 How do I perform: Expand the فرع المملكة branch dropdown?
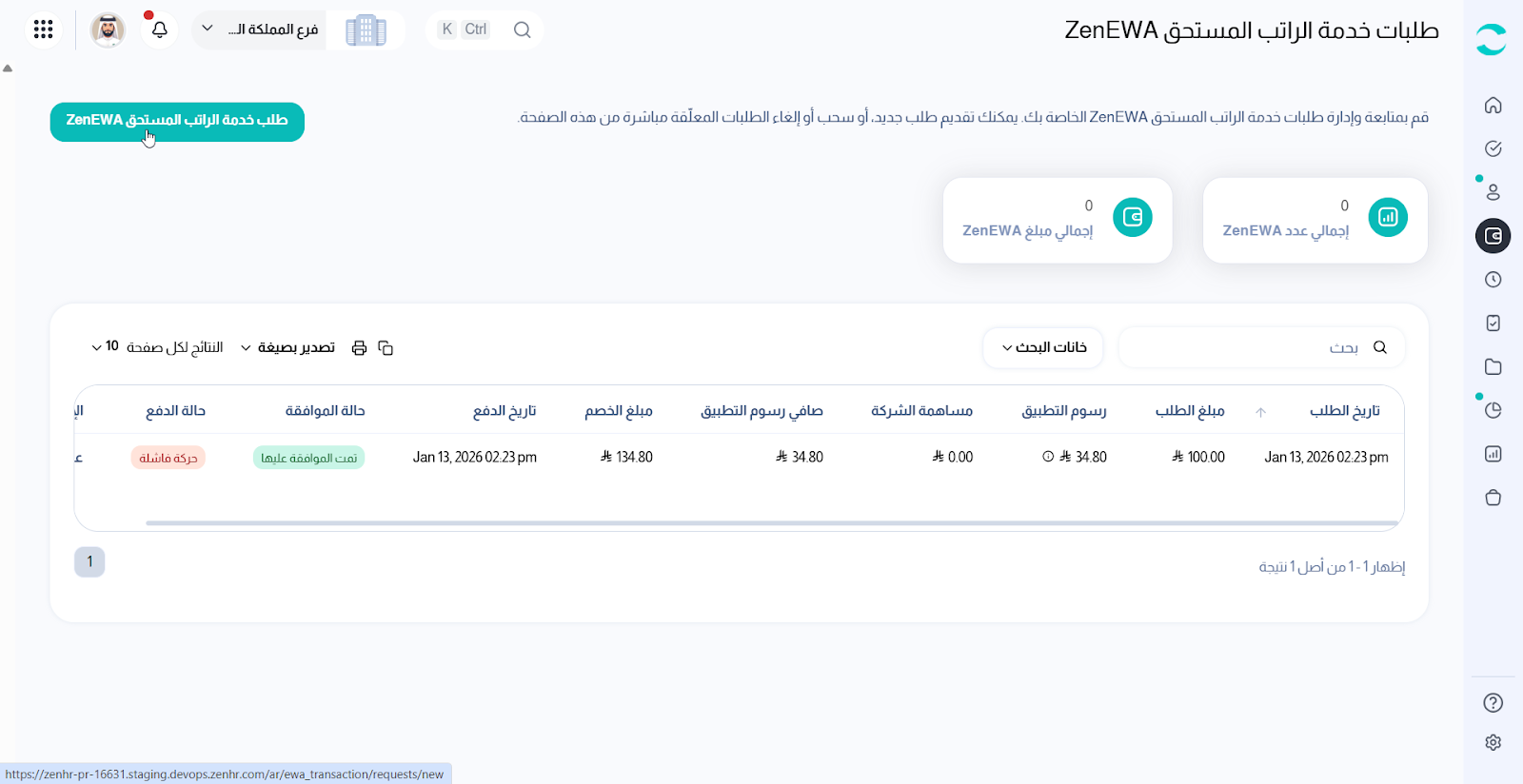pos(259,29)
